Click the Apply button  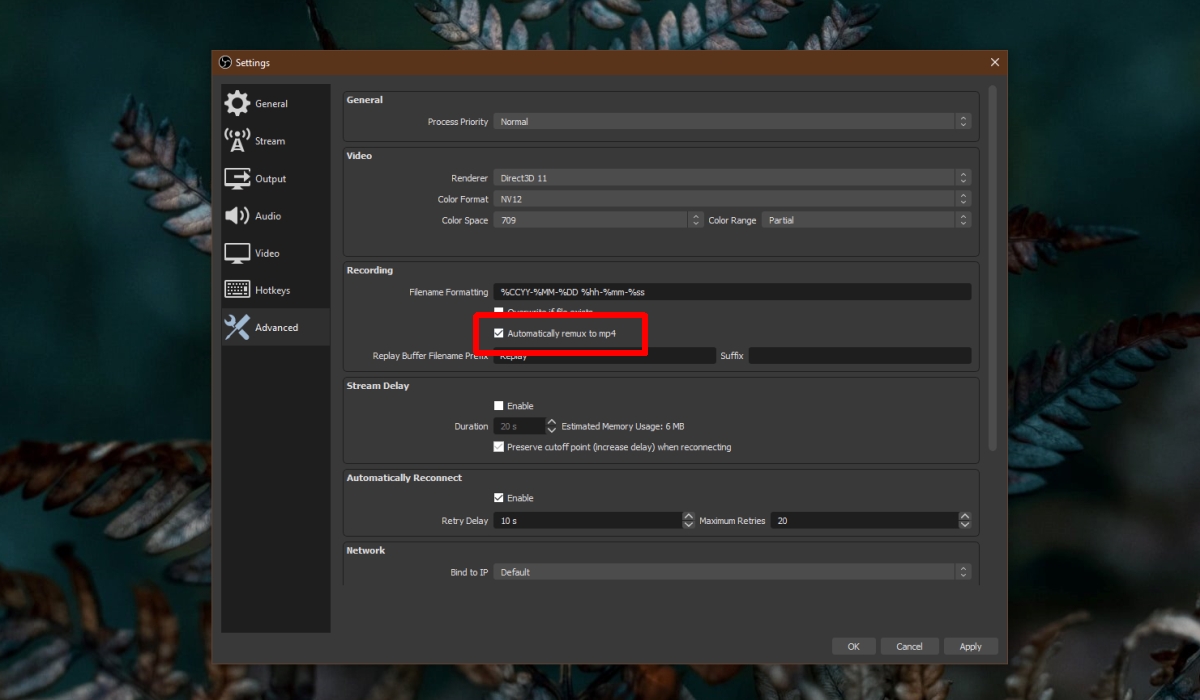coord(970,646)
